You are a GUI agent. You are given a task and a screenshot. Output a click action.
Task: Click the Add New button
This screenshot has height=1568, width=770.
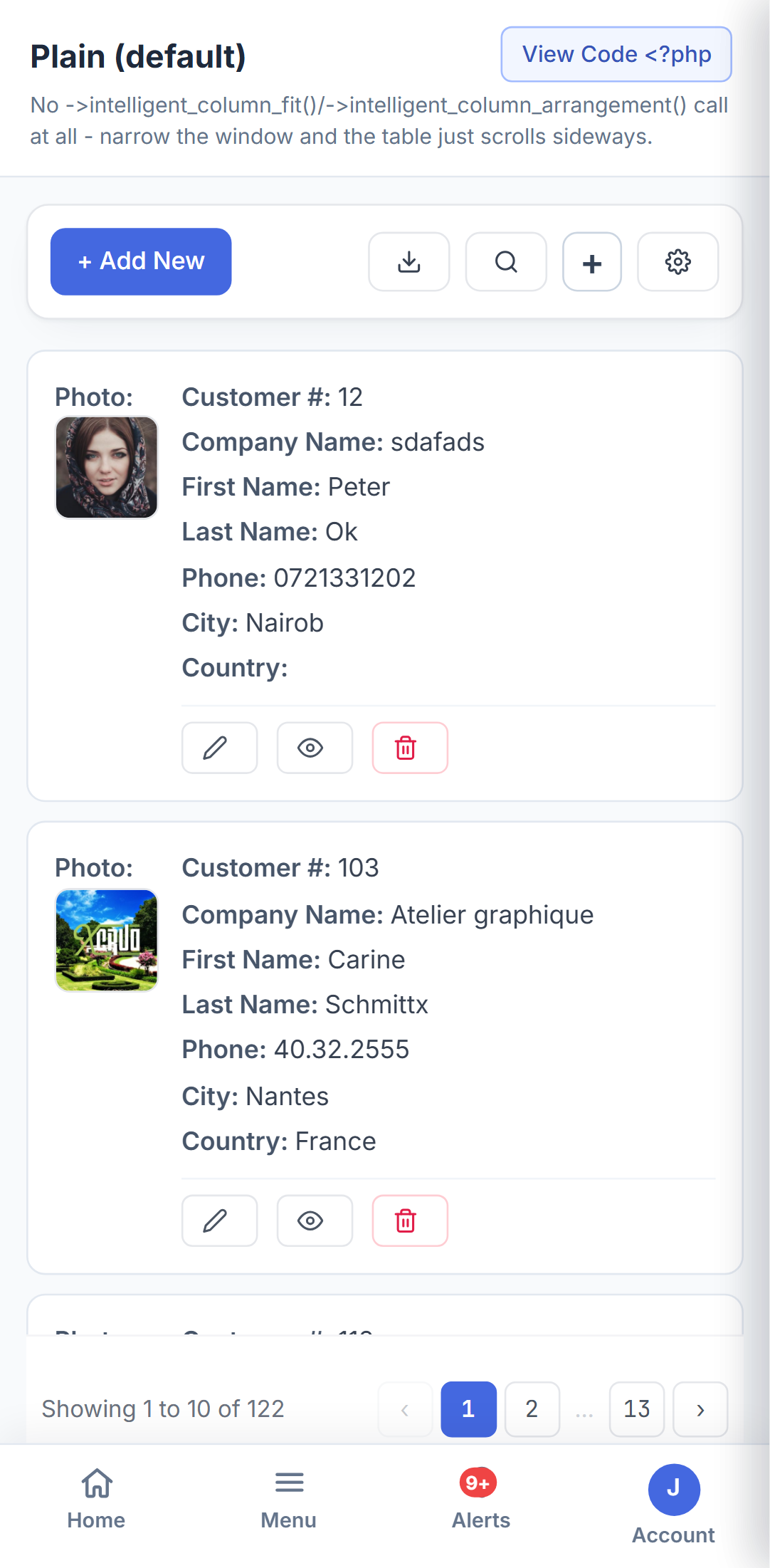[141, 261]
